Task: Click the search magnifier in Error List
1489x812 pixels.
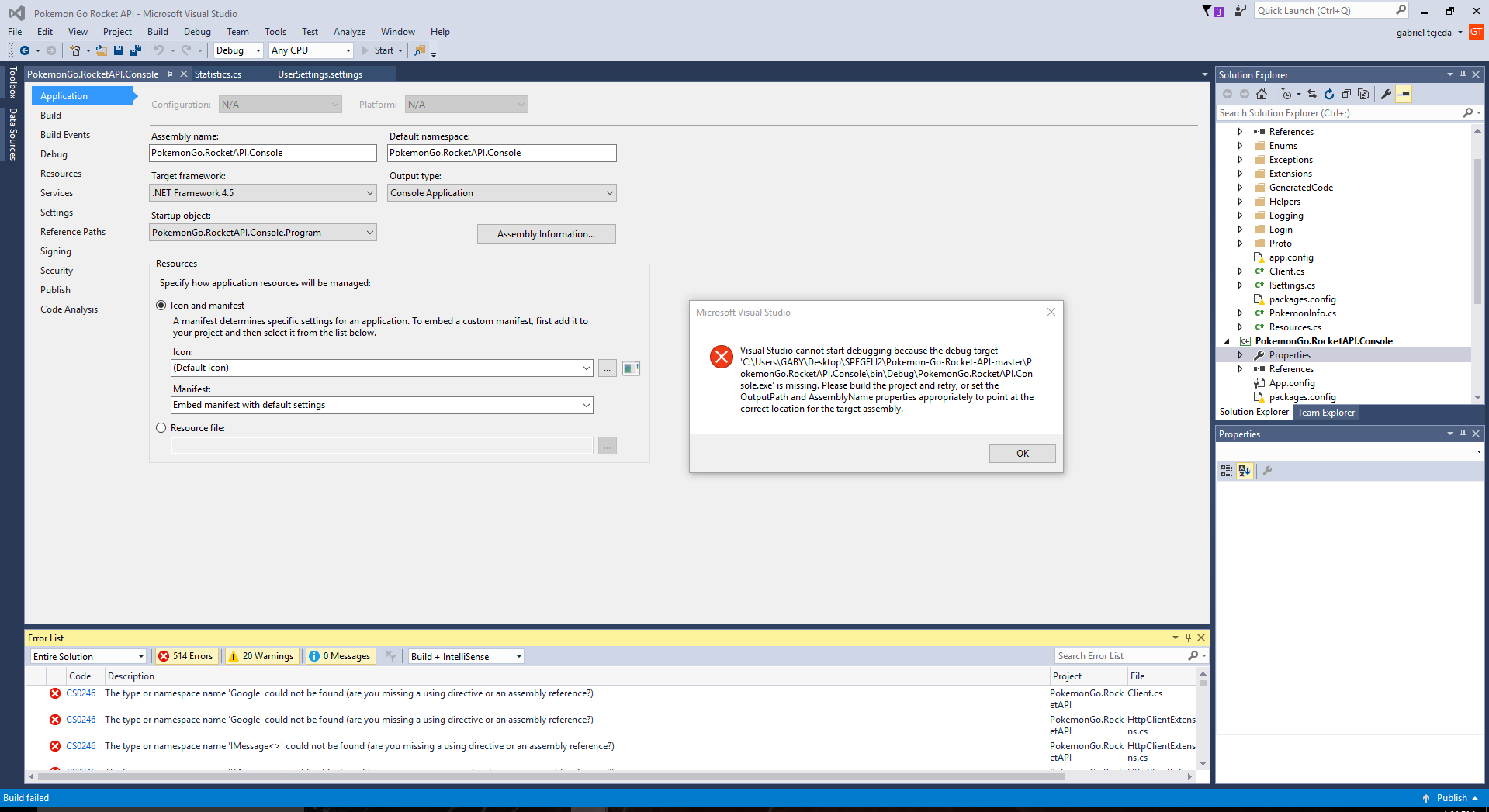Action: tap(1193, 656)
